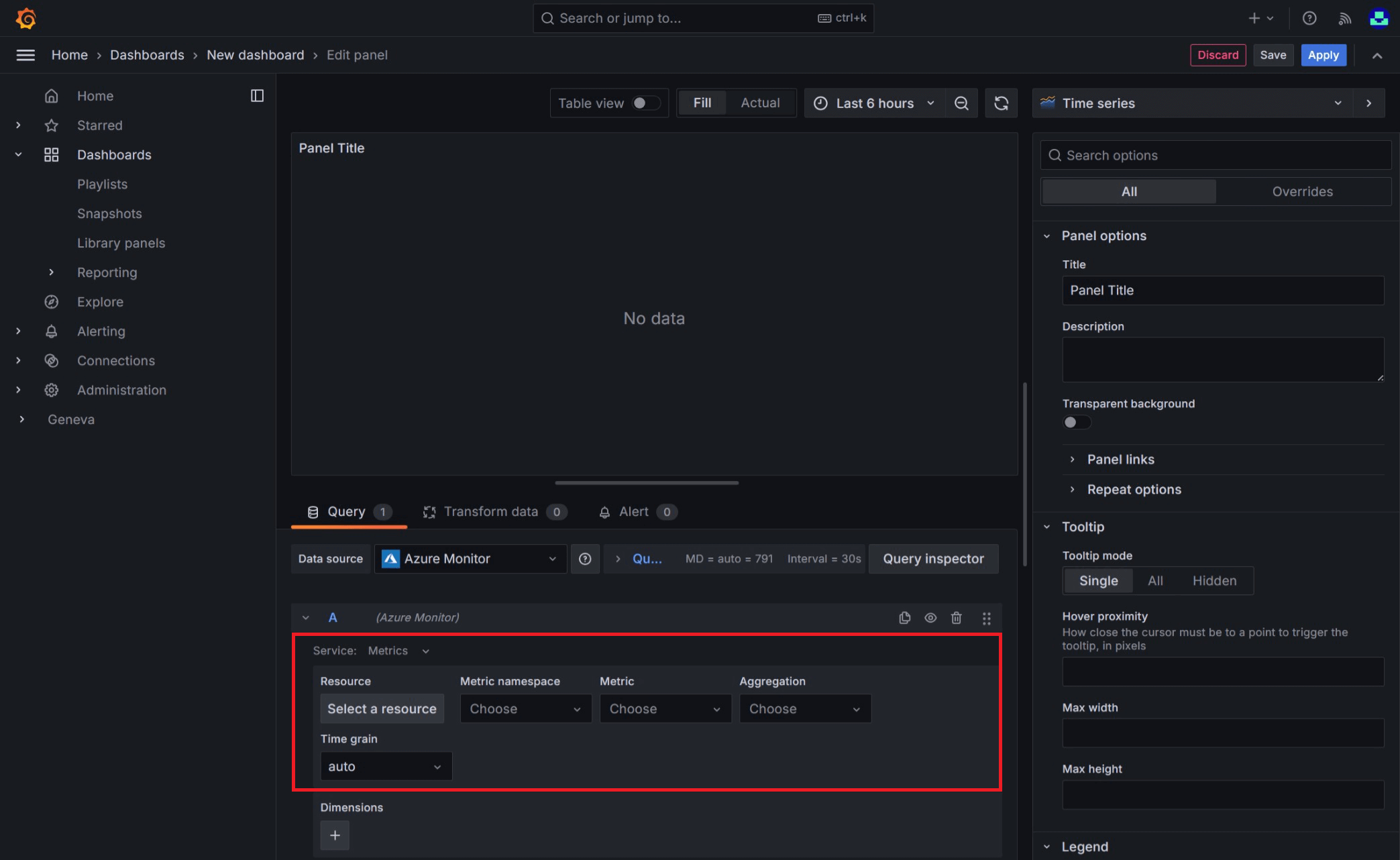Click the Apply button

pos(1322,55)
